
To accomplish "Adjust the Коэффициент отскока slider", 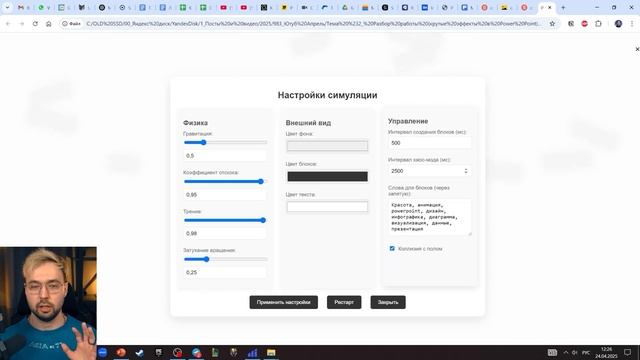I will point(225,181).
